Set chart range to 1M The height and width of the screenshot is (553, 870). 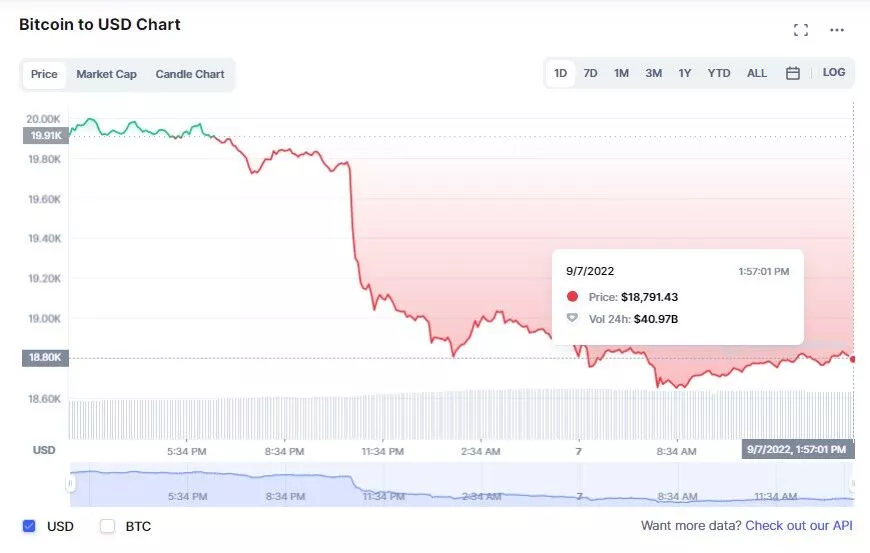tap(621, 73)
